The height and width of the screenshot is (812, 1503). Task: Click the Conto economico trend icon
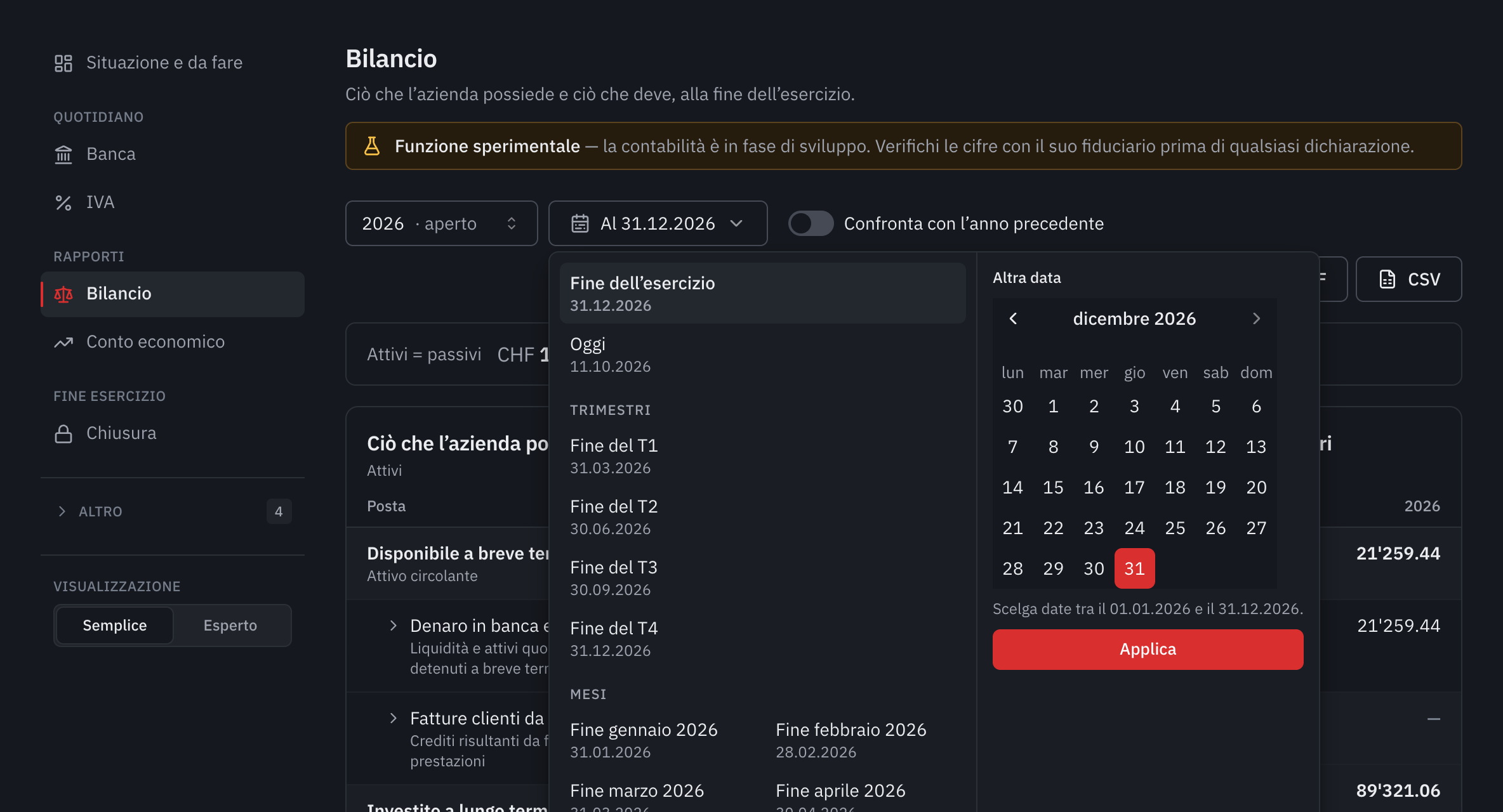tap(63, 342)
